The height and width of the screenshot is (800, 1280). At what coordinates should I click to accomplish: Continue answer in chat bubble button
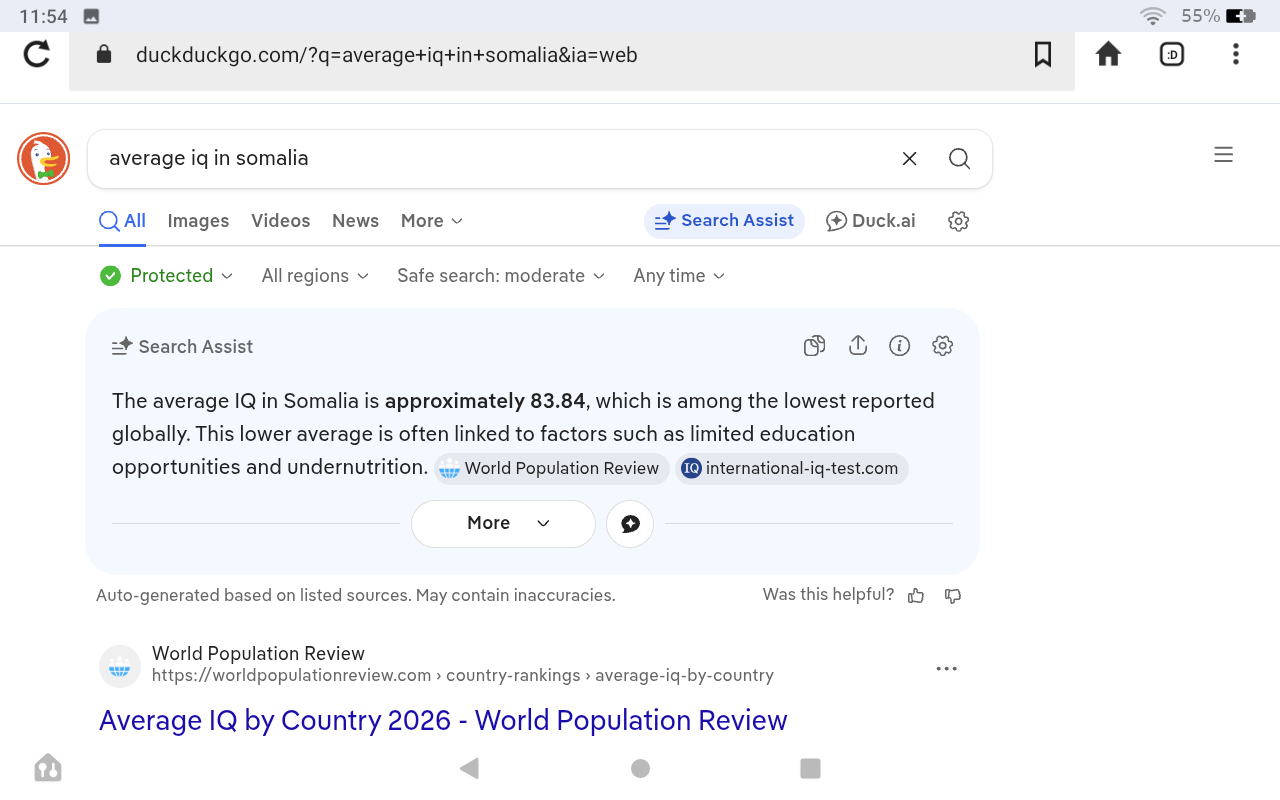pos(630,523)
